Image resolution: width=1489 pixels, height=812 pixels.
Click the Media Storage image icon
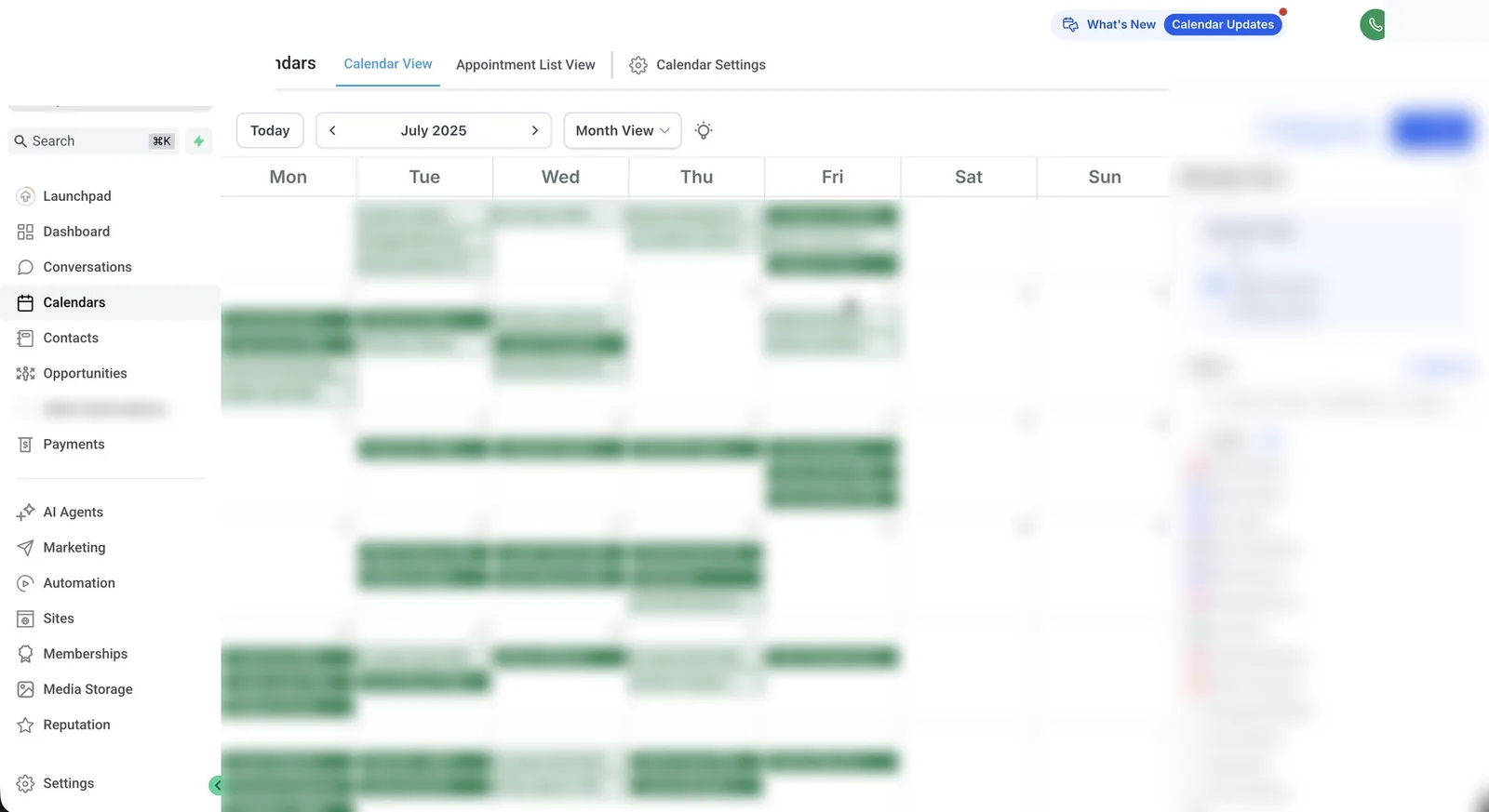[25, 689]
